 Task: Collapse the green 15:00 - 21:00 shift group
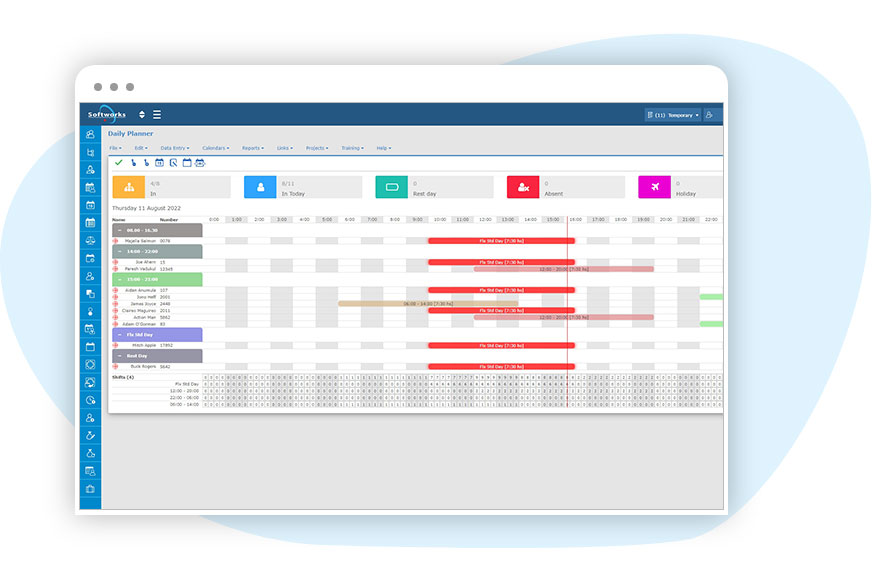tap(120, 279)
